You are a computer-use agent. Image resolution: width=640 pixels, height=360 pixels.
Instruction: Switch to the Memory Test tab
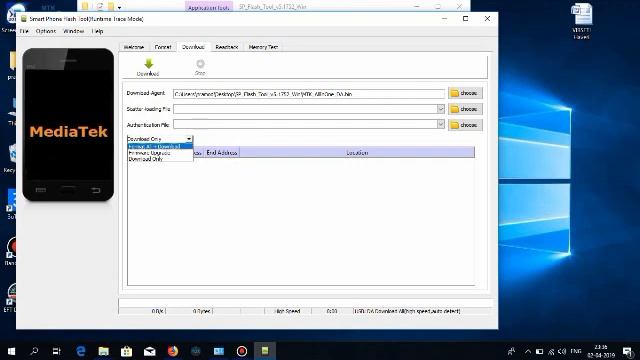pos(263,47)
